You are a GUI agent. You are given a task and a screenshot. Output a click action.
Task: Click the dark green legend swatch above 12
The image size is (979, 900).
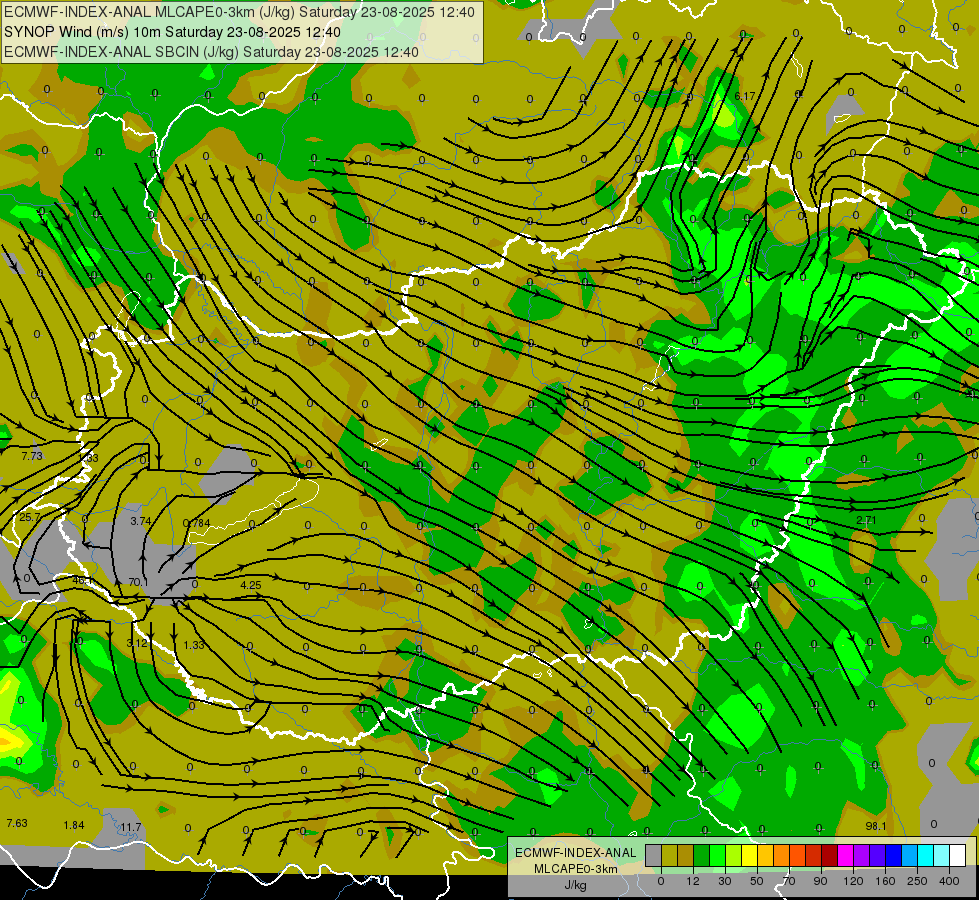[x=702, y=856]
